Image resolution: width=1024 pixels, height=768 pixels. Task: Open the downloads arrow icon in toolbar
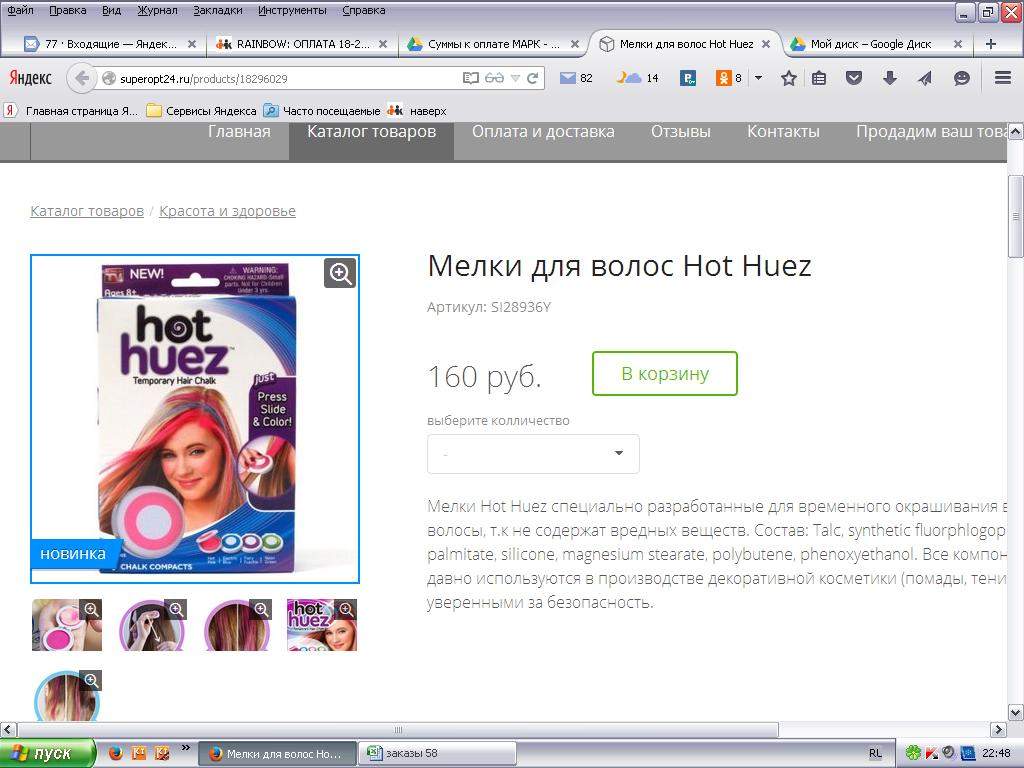pyautogui.click(x=889, y=78)
